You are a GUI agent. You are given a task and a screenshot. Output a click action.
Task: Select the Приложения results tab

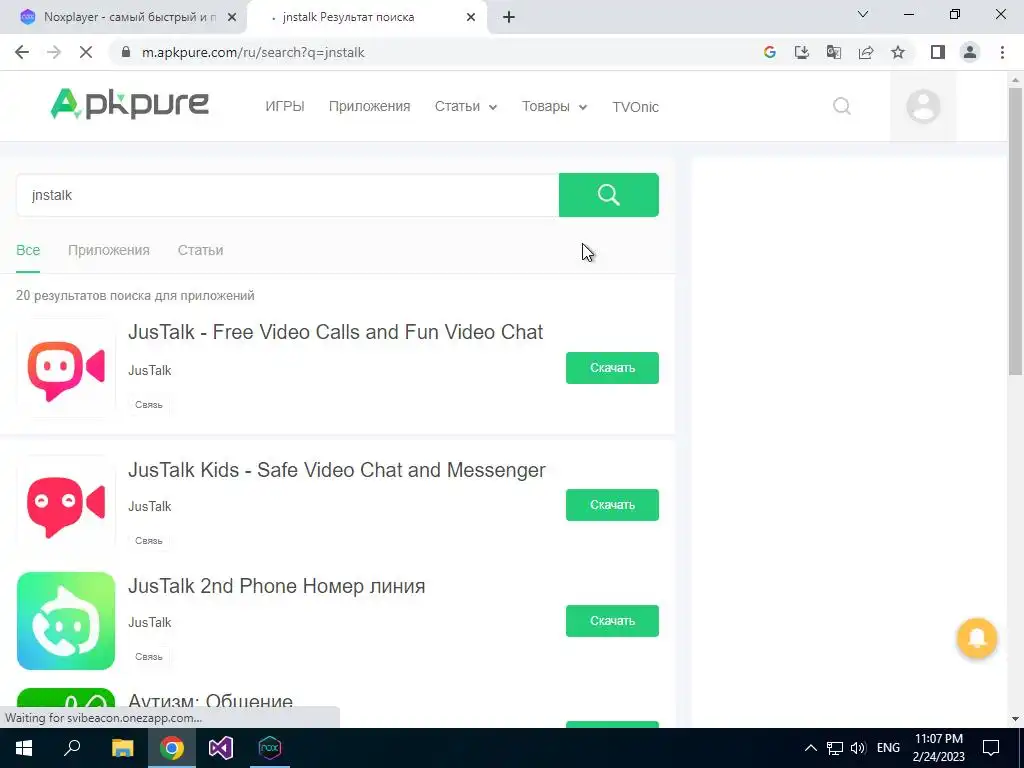(108, 250)
